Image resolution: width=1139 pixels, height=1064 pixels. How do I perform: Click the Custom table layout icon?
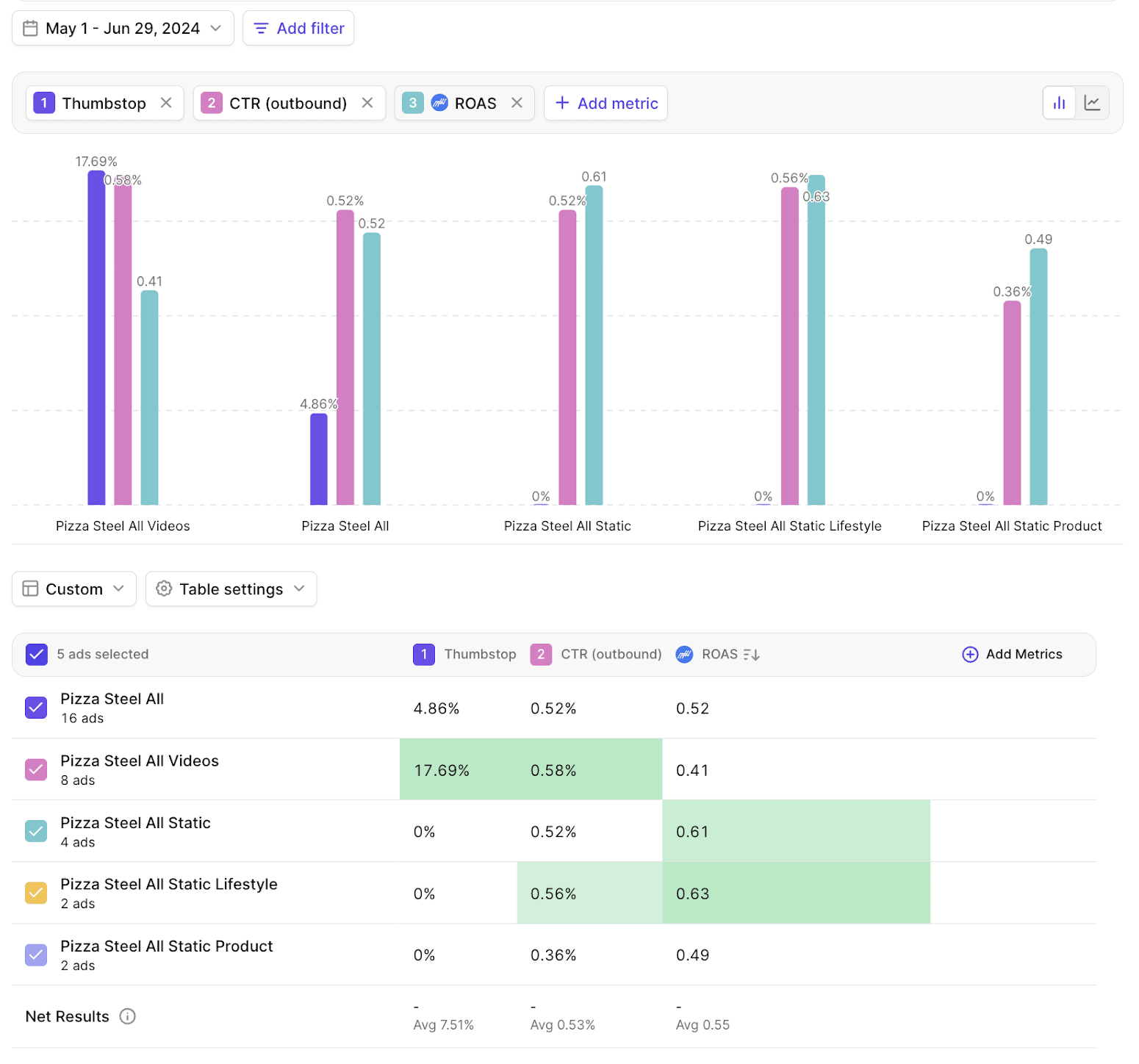pyautogui.click(x=30, y=589)
